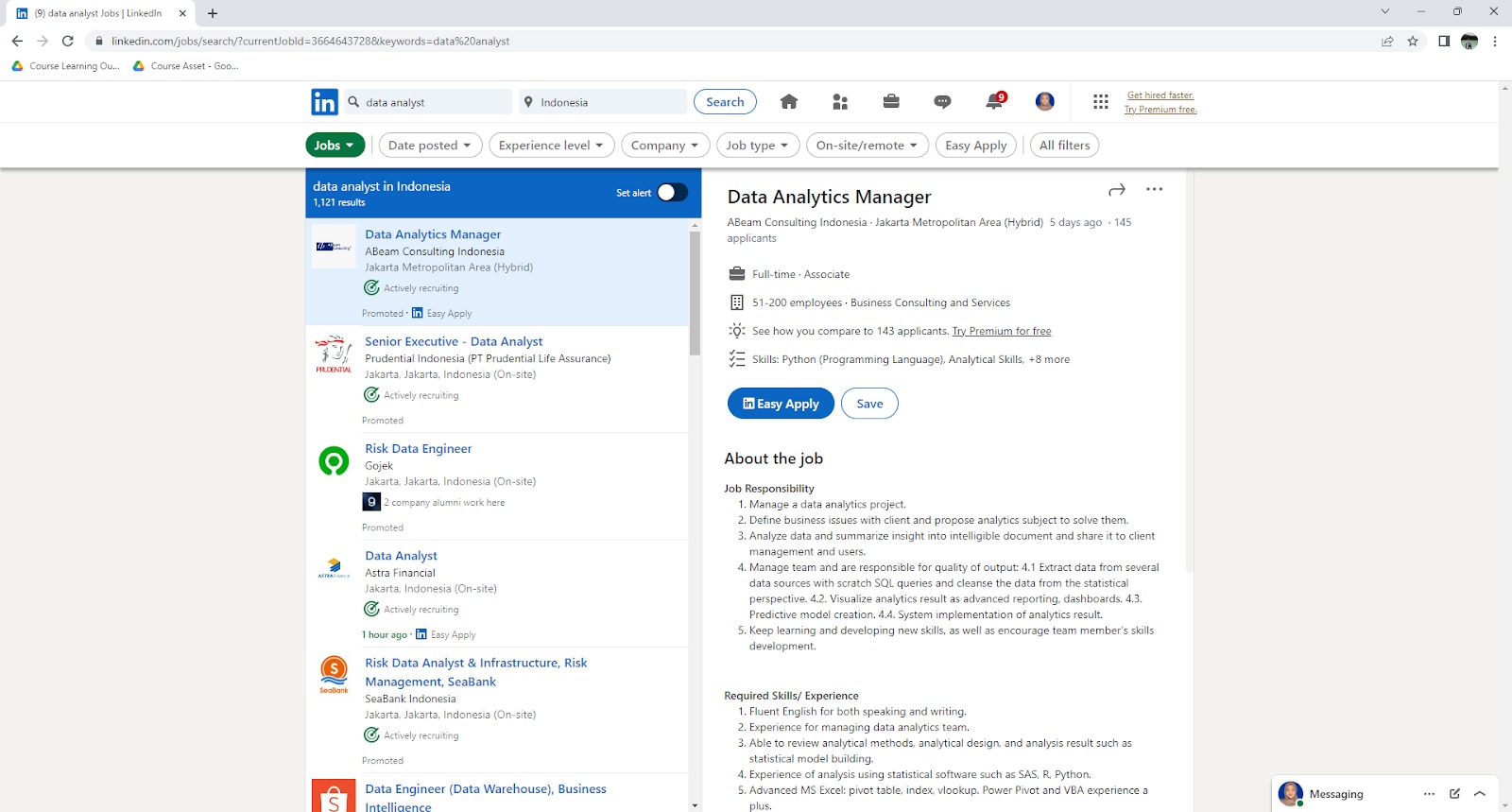Open the Work apps grid icon
Screen dimensions: 1512x812
click(1101, 102)
